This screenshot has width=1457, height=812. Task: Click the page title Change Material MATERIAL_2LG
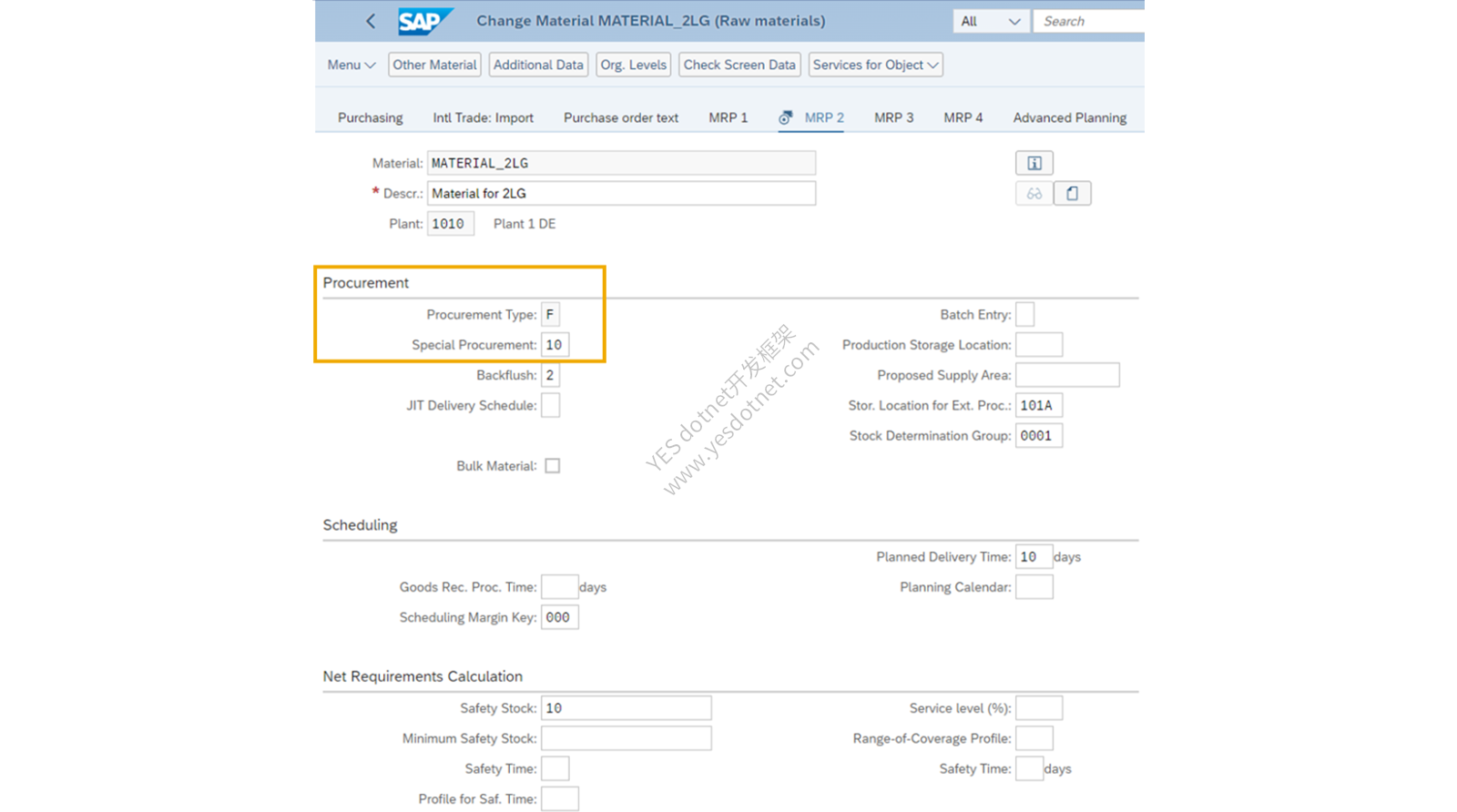point(651,21)
